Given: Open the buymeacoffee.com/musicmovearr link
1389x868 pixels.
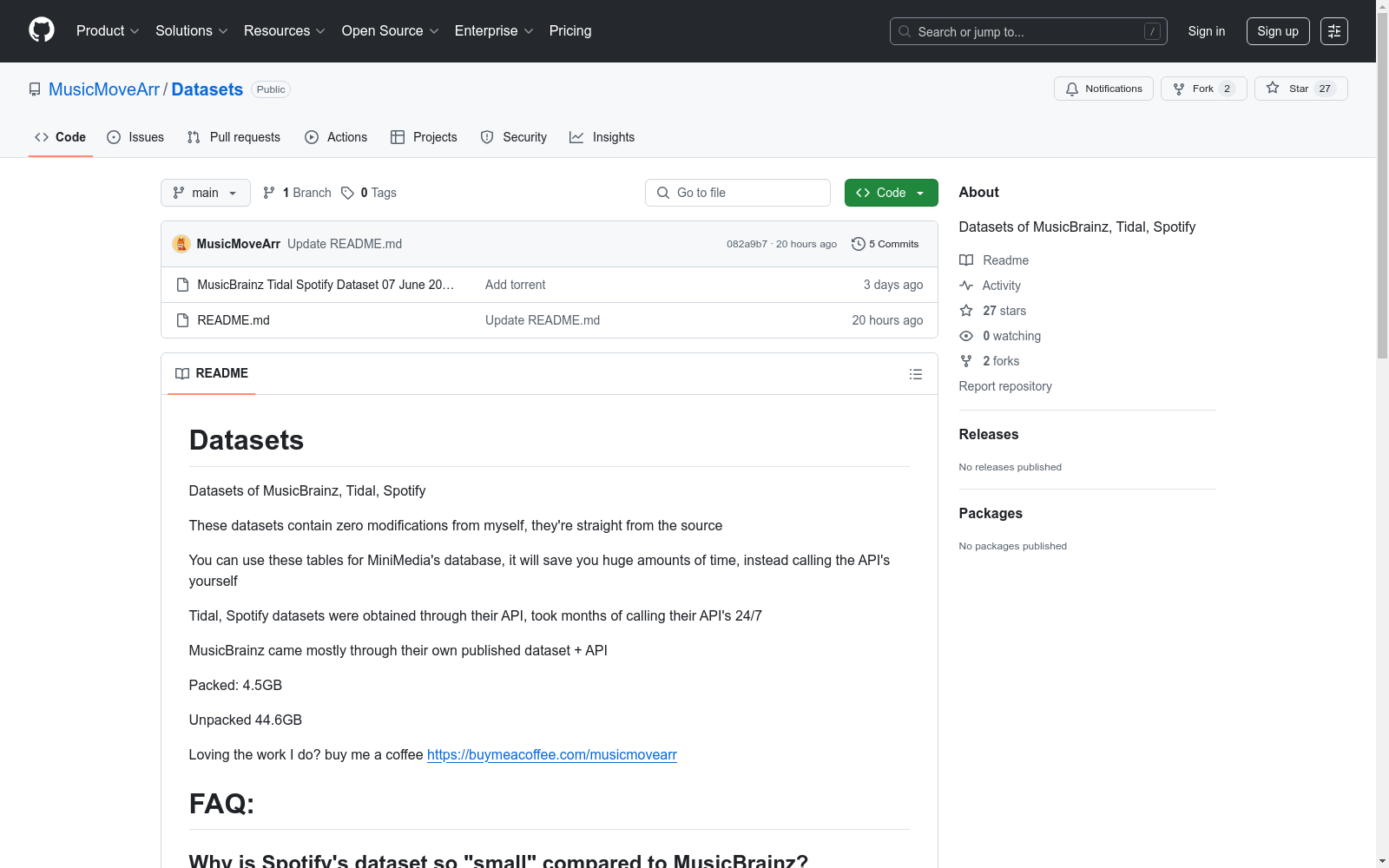Looking at the screenshot, I should 552,755.
